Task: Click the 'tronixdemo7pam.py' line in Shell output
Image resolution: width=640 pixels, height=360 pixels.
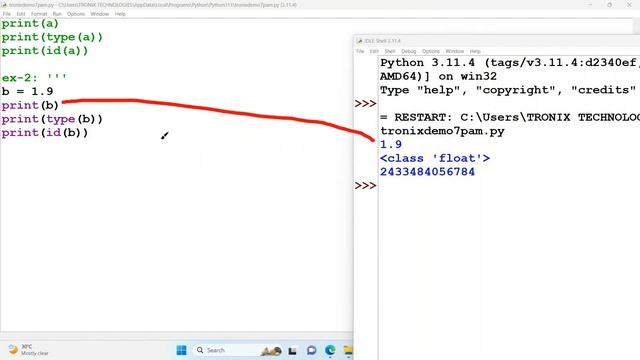Action: [x=442, y=131]
